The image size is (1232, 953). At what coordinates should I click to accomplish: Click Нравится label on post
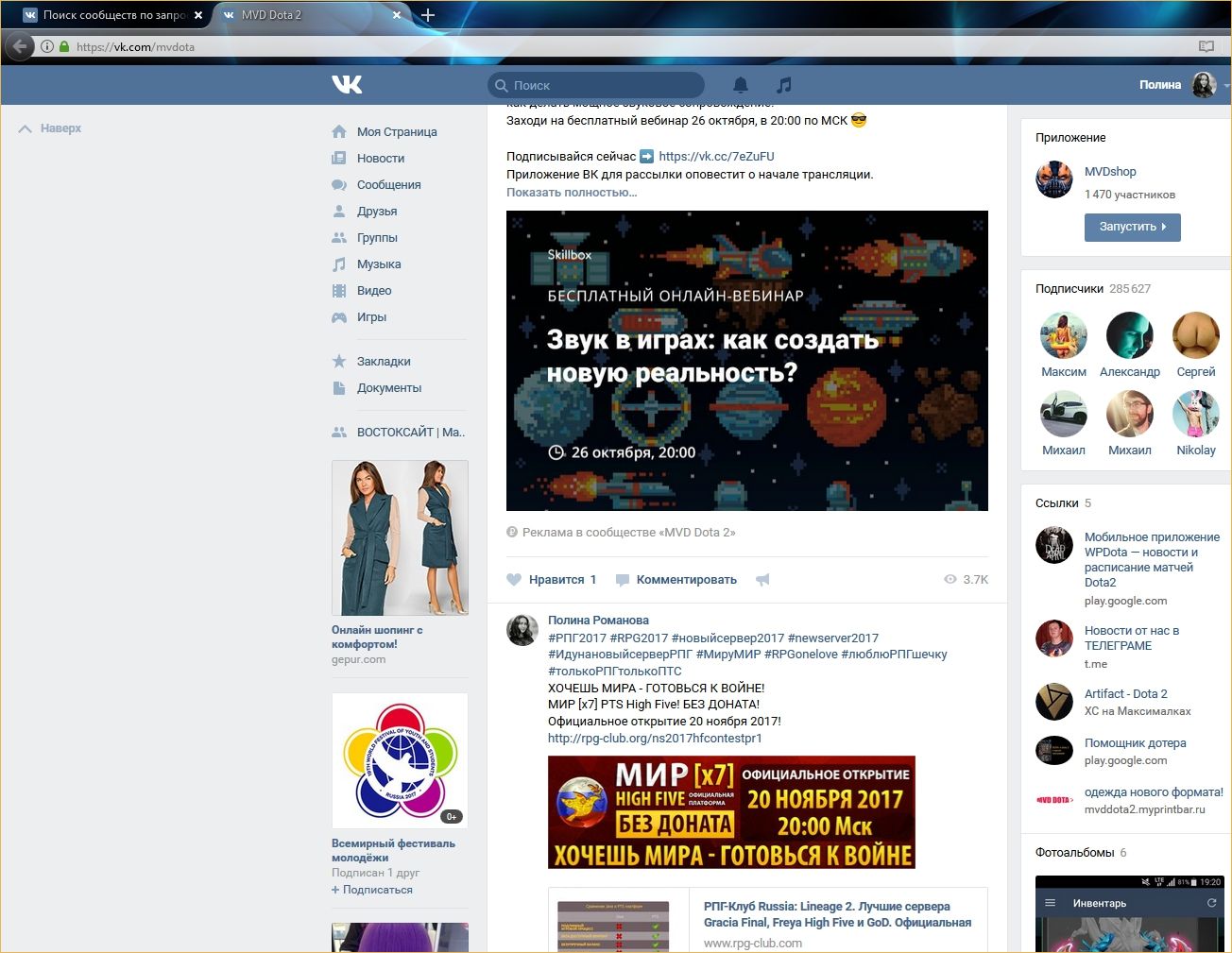(556, 580)
